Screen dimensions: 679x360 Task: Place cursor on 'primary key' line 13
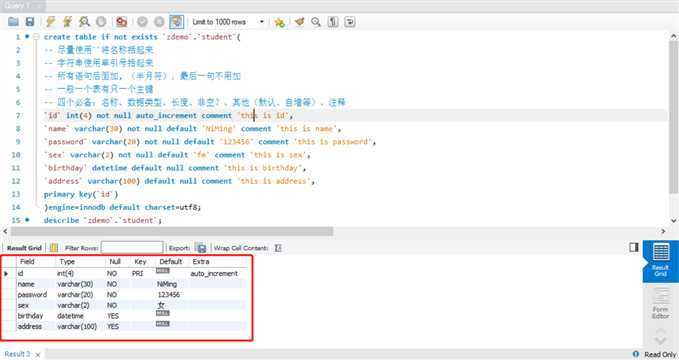click(81, 194)
